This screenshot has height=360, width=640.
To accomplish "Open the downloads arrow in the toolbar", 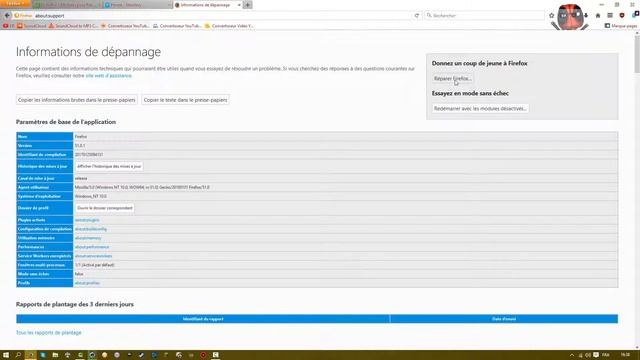I will point(586,16).
